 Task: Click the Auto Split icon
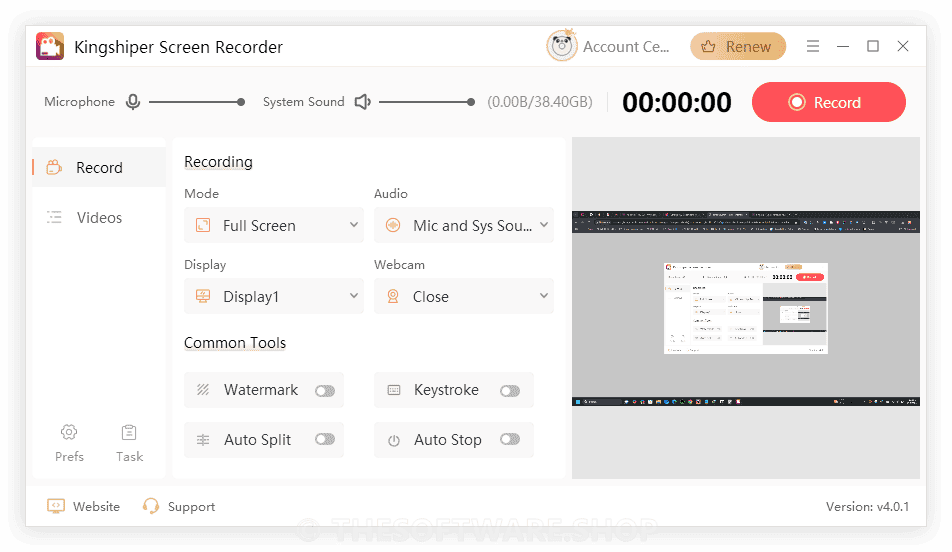[203, 440]
